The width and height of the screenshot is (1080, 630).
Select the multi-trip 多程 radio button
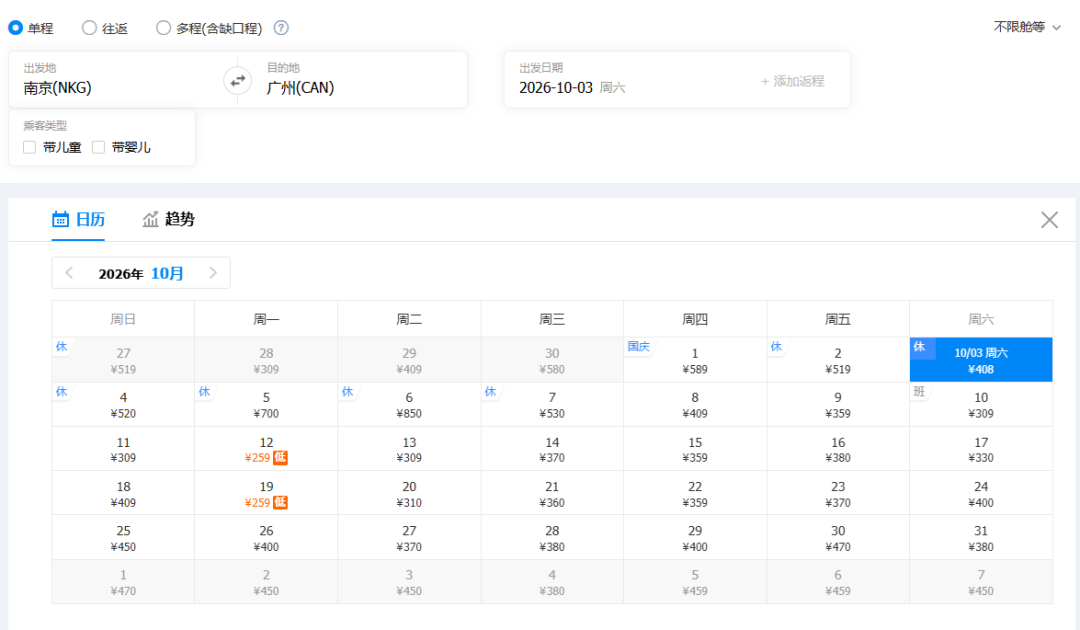(163, 28)
